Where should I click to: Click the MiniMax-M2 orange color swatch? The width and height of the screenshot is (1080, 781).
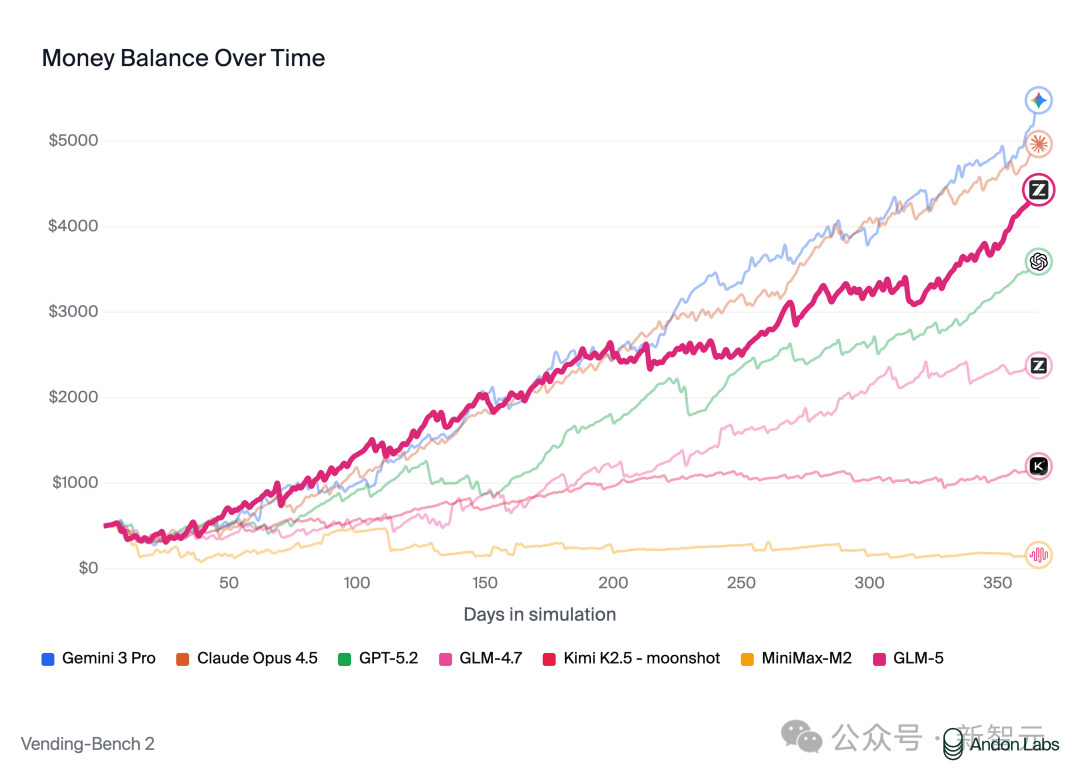click(747, 659)
